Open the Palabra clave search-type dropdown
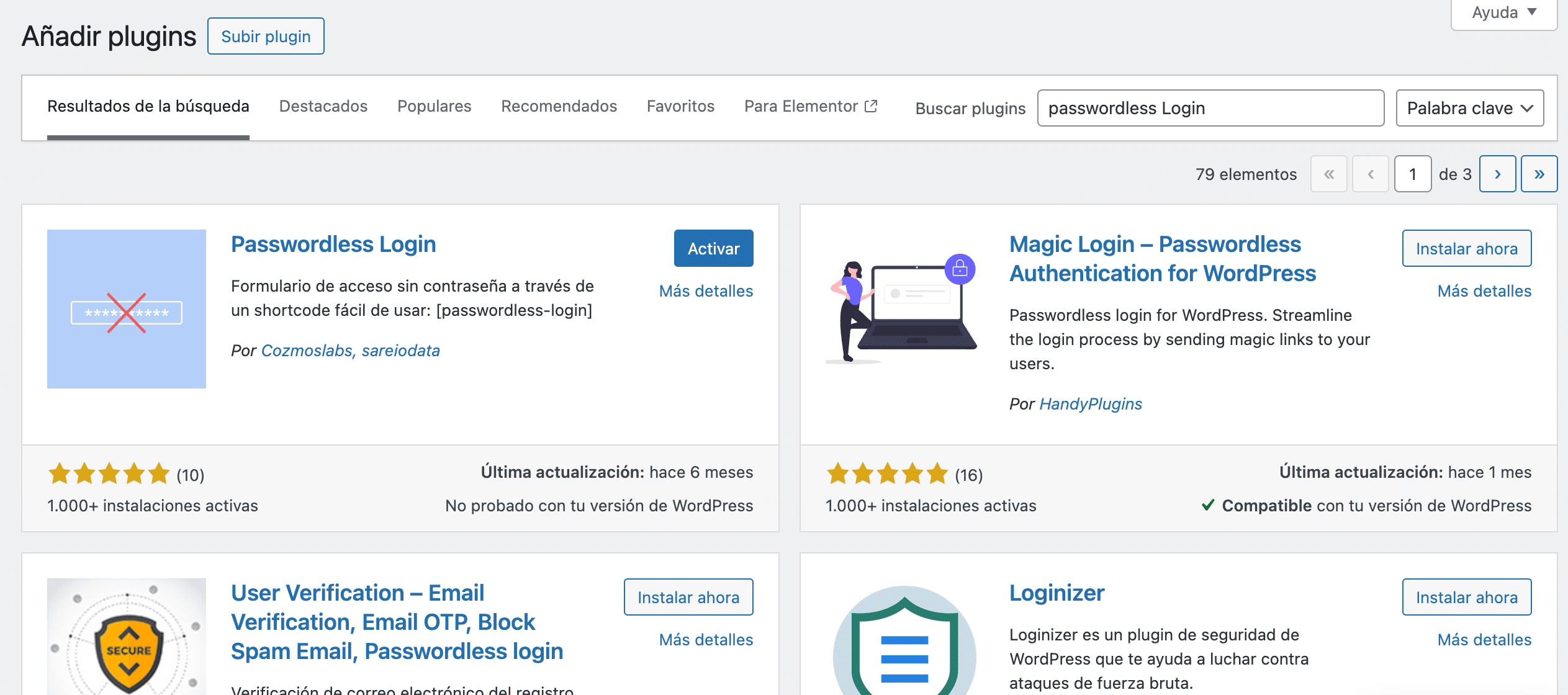Viewport: 1568px width, 695px height. 1469,108
